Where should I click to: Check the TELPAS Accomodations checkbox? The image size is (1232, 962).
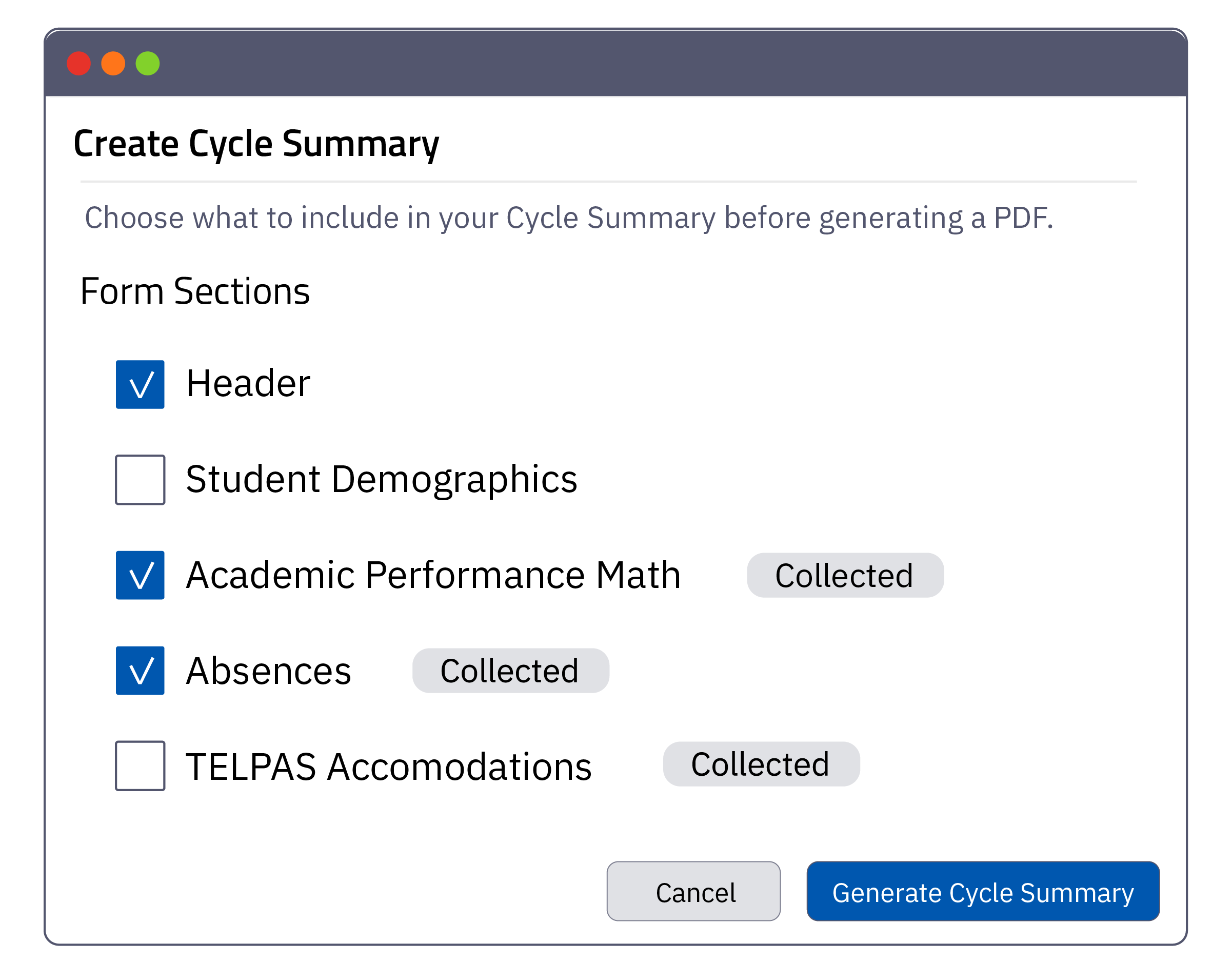(x=140, y=765)
